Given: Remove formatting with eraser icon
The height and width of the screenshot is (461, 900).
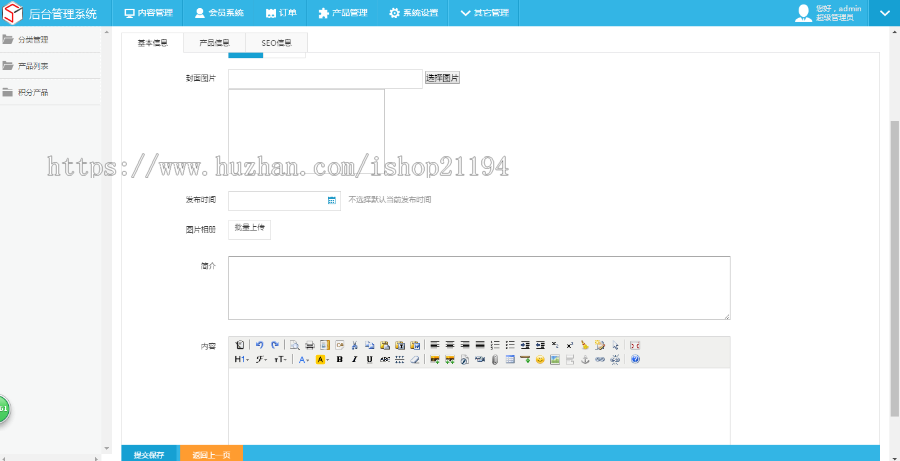Looking at the screenshot, I should coord(414,359).
